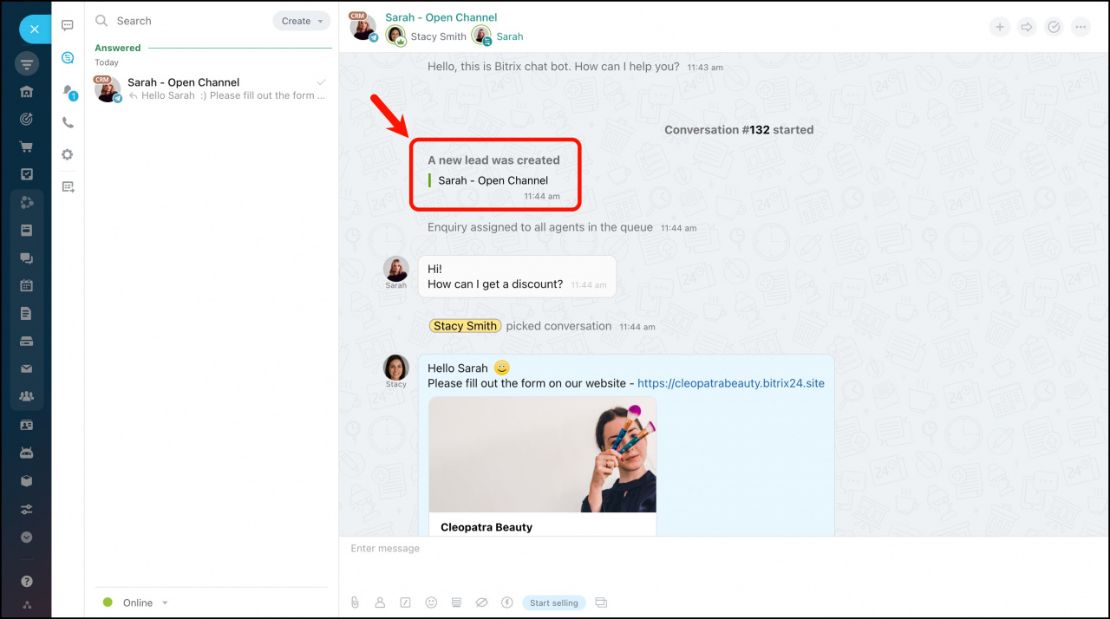This screenshot has height=619, width=1110.
Task: Open the help question mark icon
Action: pos(26,581)
